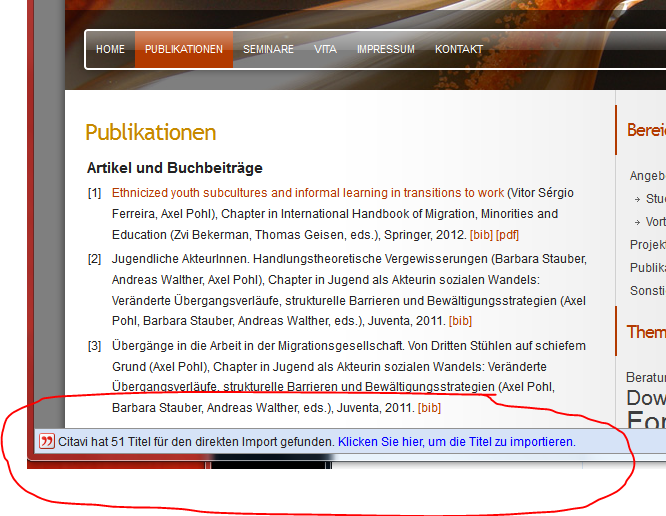This screenshot has width=666, height=516.
Task: Click the [bib] link for entry 3
Action: [x=428, y=408]
